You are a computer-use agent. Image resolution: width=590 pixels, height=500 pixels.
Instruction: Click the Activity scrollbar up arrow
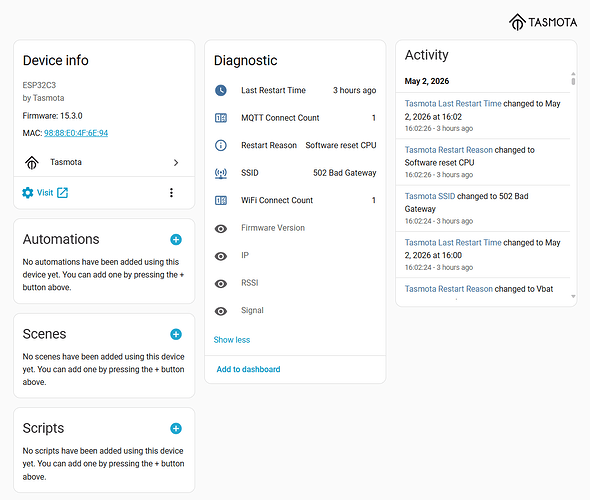573,74
